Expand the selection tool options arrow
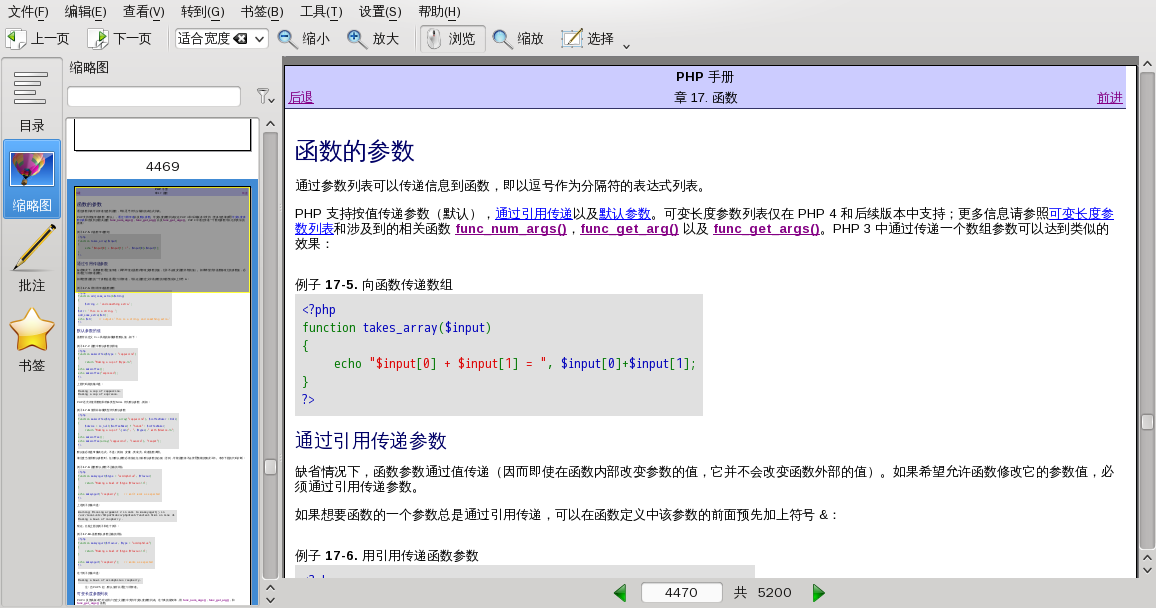The image size is (1156, 608). [x=626, y=46]
